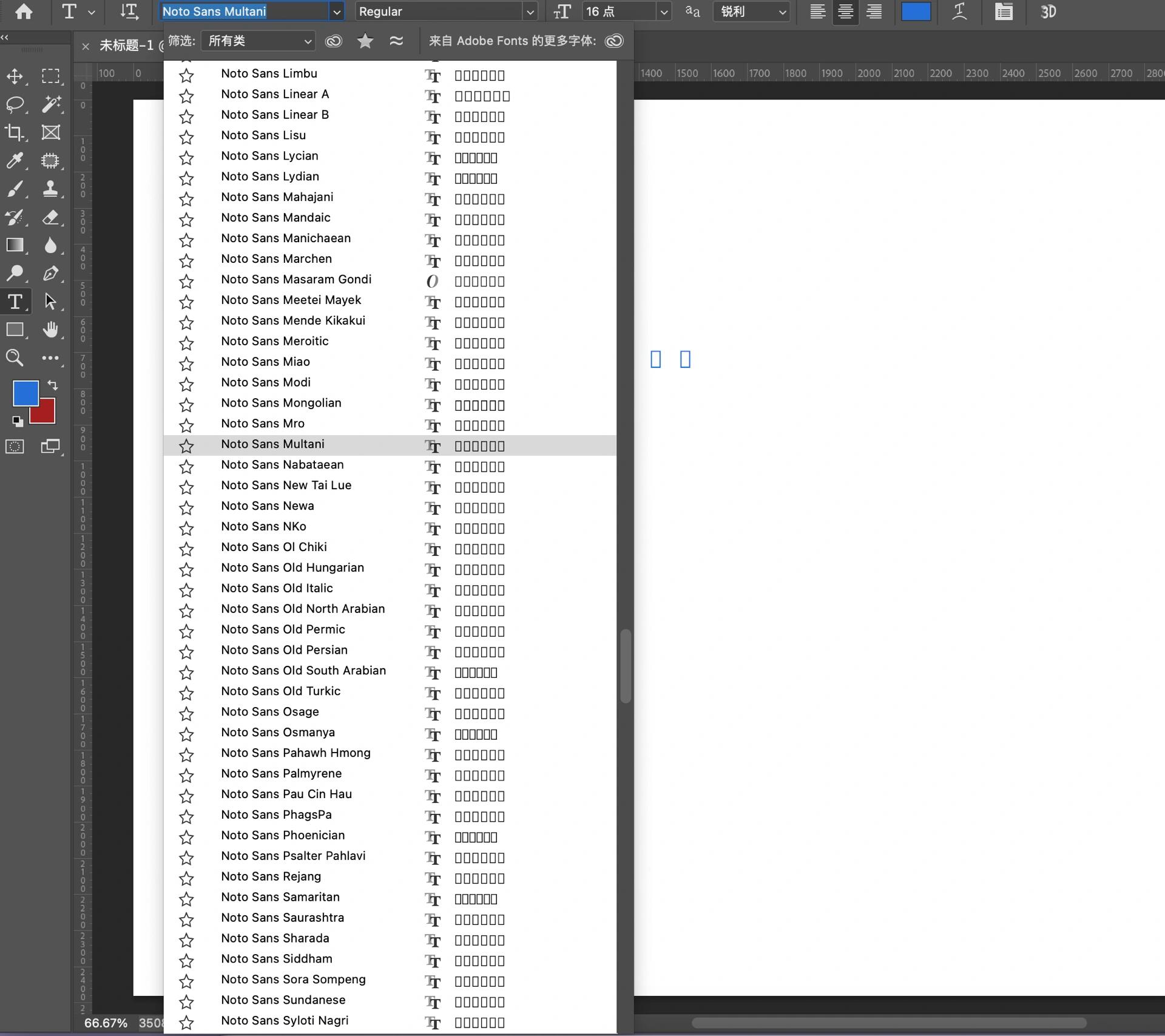Show only favorite fonts
This screenshot has height=1036, width=1165.
(365, 41)
